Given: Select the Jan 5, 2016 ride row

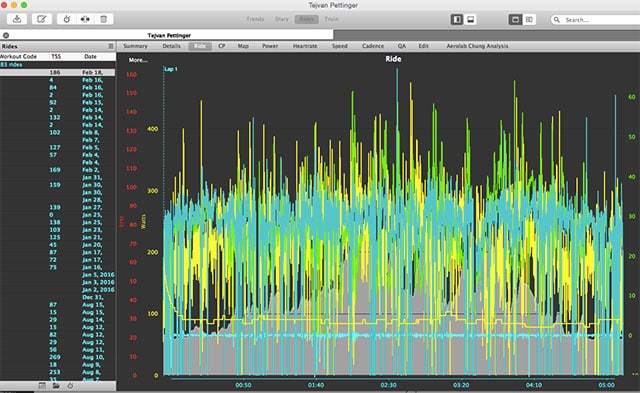Looking at the screenshot, I should click(58, 275).
